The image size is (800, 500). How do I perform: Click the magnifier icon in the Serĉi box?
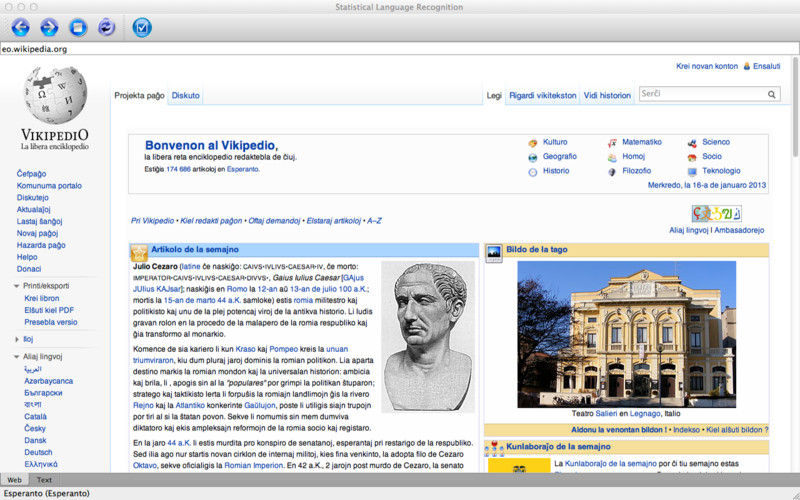coord(771,94)
